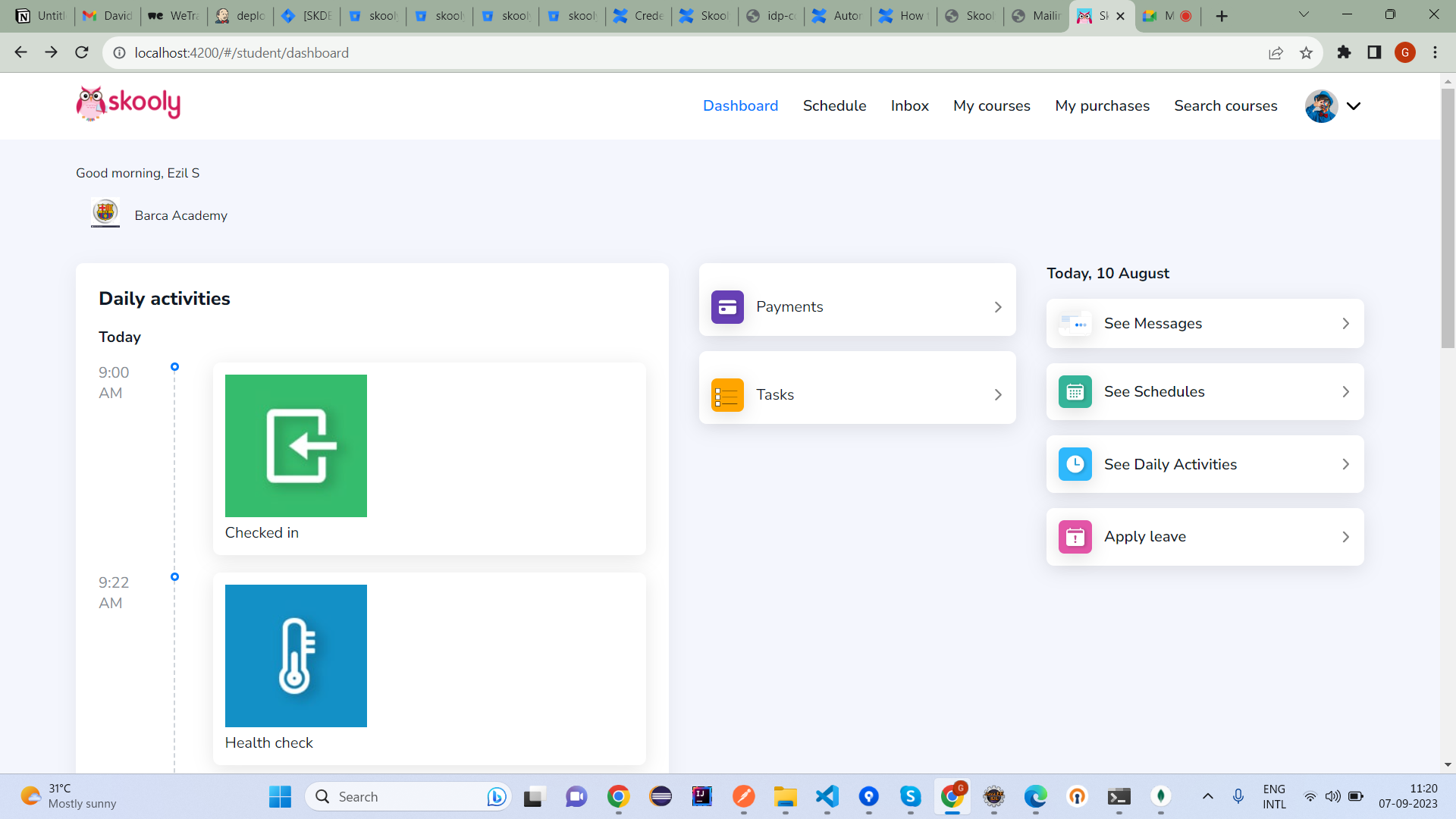This screenshot has height=819, width=1456.
Task: Select the 9:00 AM timeline marker dot
Action: click(174, 367)
